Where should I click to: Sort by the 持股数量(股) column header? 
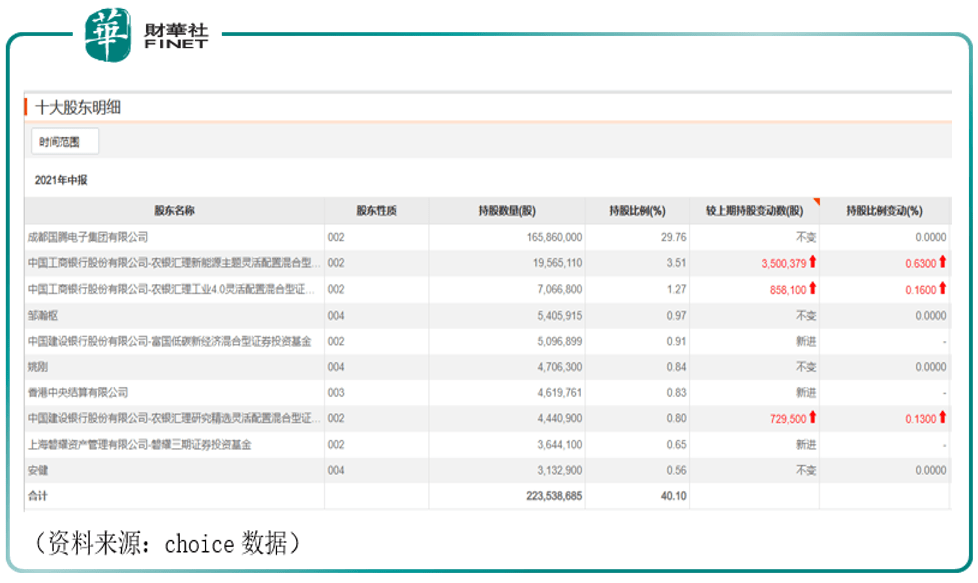507,211
